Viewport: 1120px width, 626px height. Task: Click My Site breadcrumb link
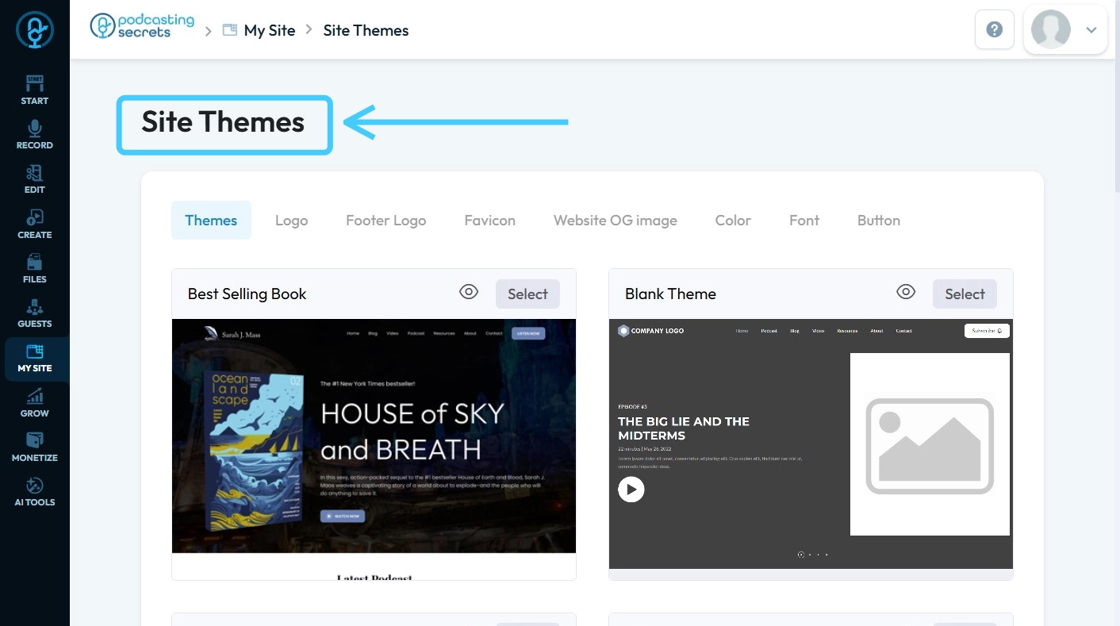tap(259, 30)
